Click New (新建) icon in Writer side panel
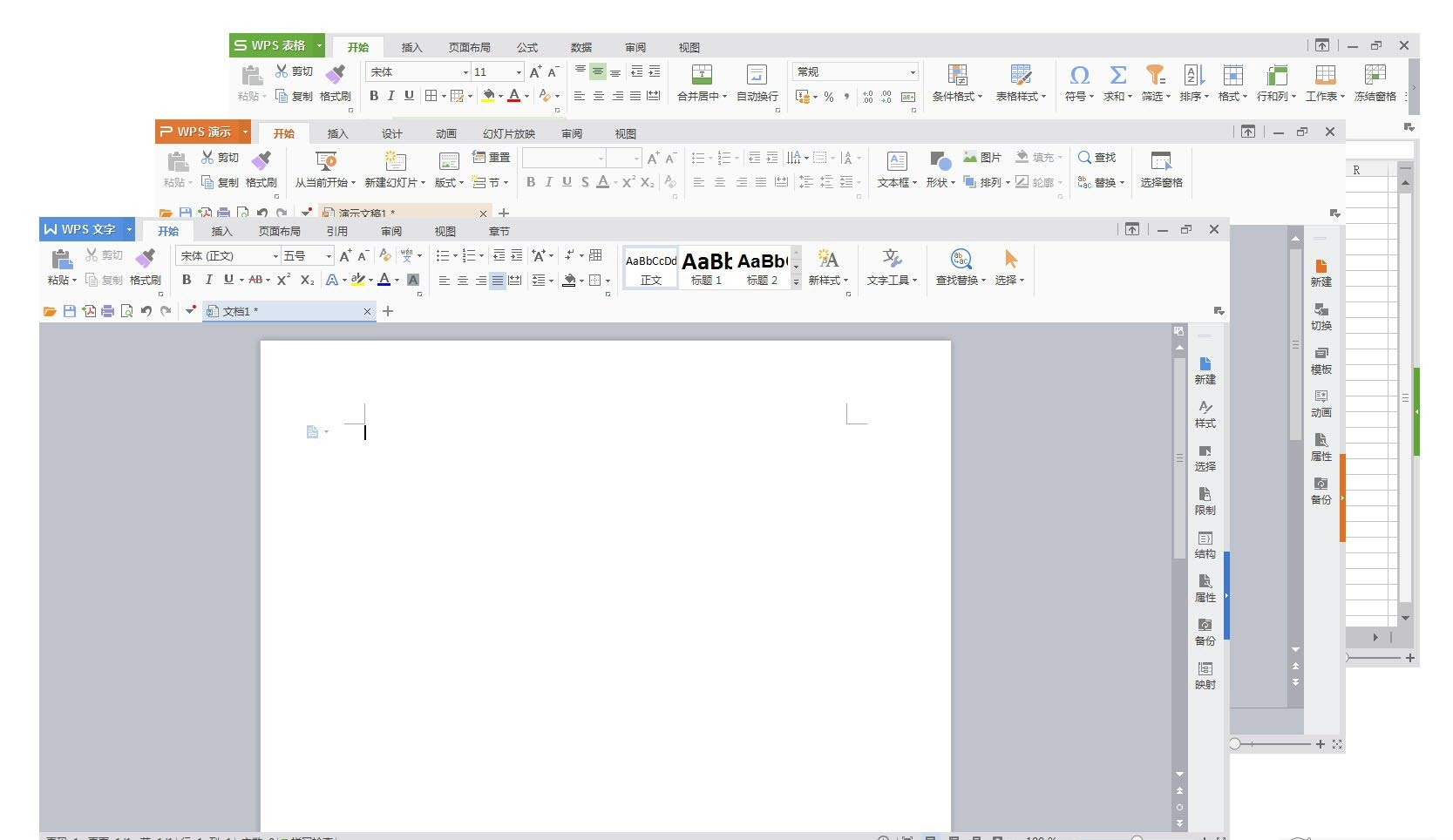This screenshot has width=1453, height=840. [1205, 363]
